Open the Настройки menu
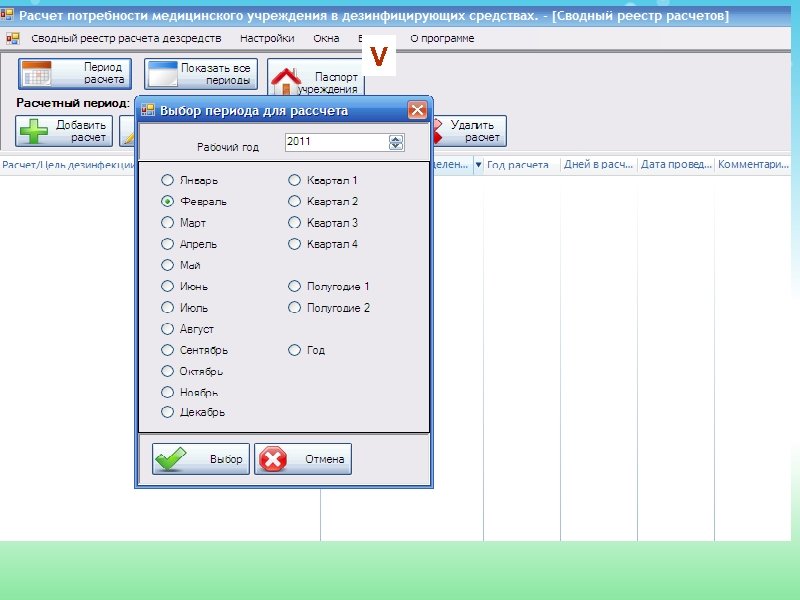Image resolution: width=800 pixels, height=600 pixels. point(267,38)
